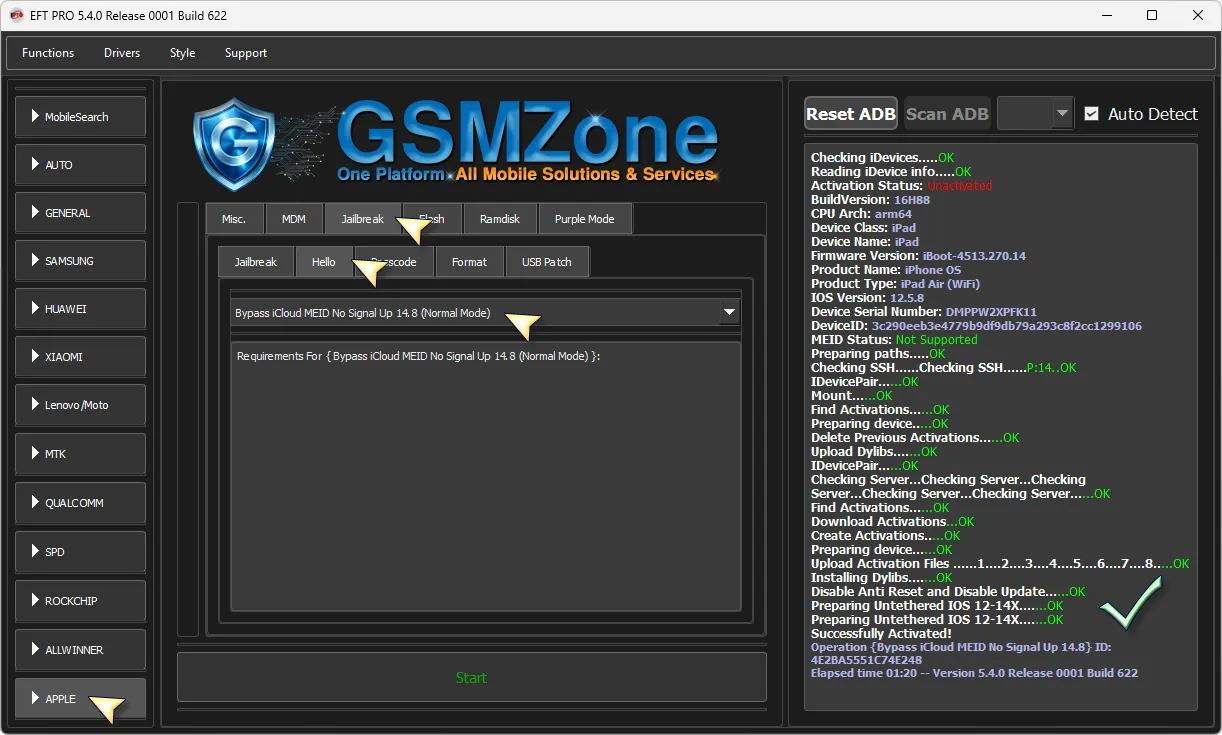Image resolution: width=1222 pixels, height=735 pixels.
Task: Click the GSMZone shield logo
Action: tap(233, 144)
